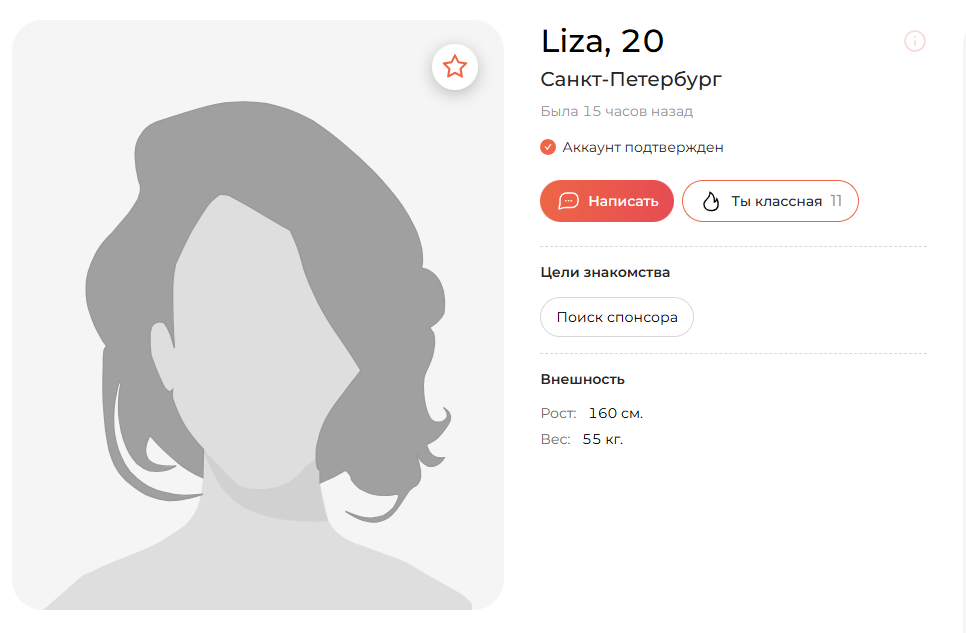Click the orange verified checkmark badge
Image resolution: width=966 pixels, height=633 pixels.
[548, 147]
